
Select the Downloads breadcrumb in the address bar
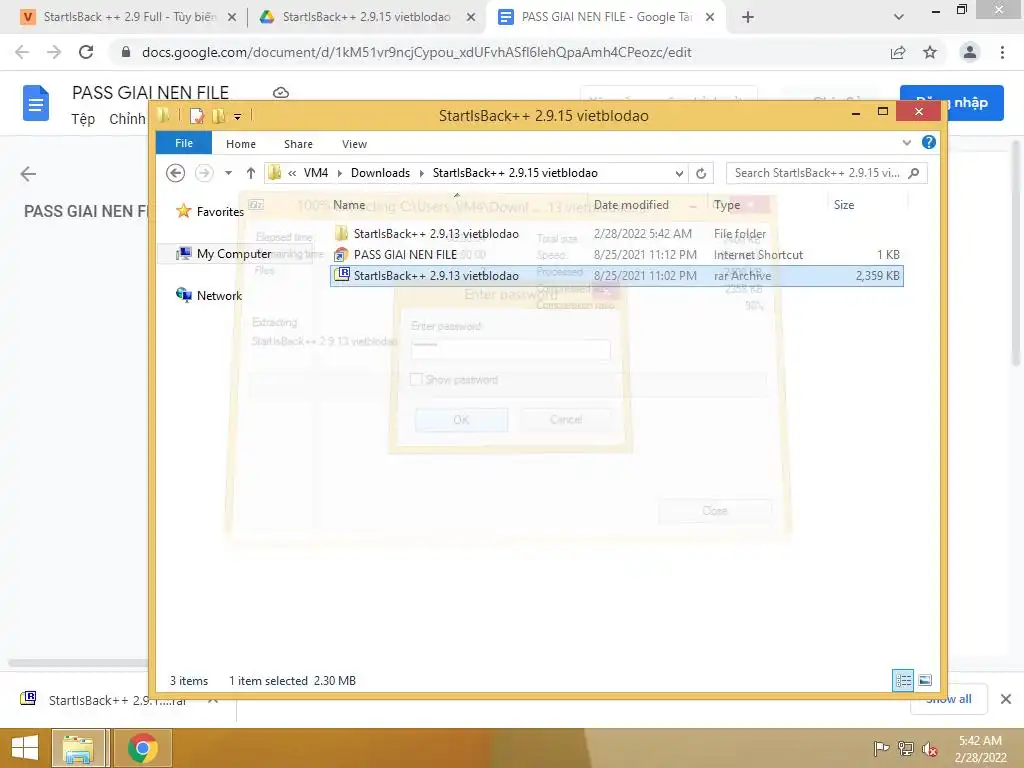[x=380, y=173]
